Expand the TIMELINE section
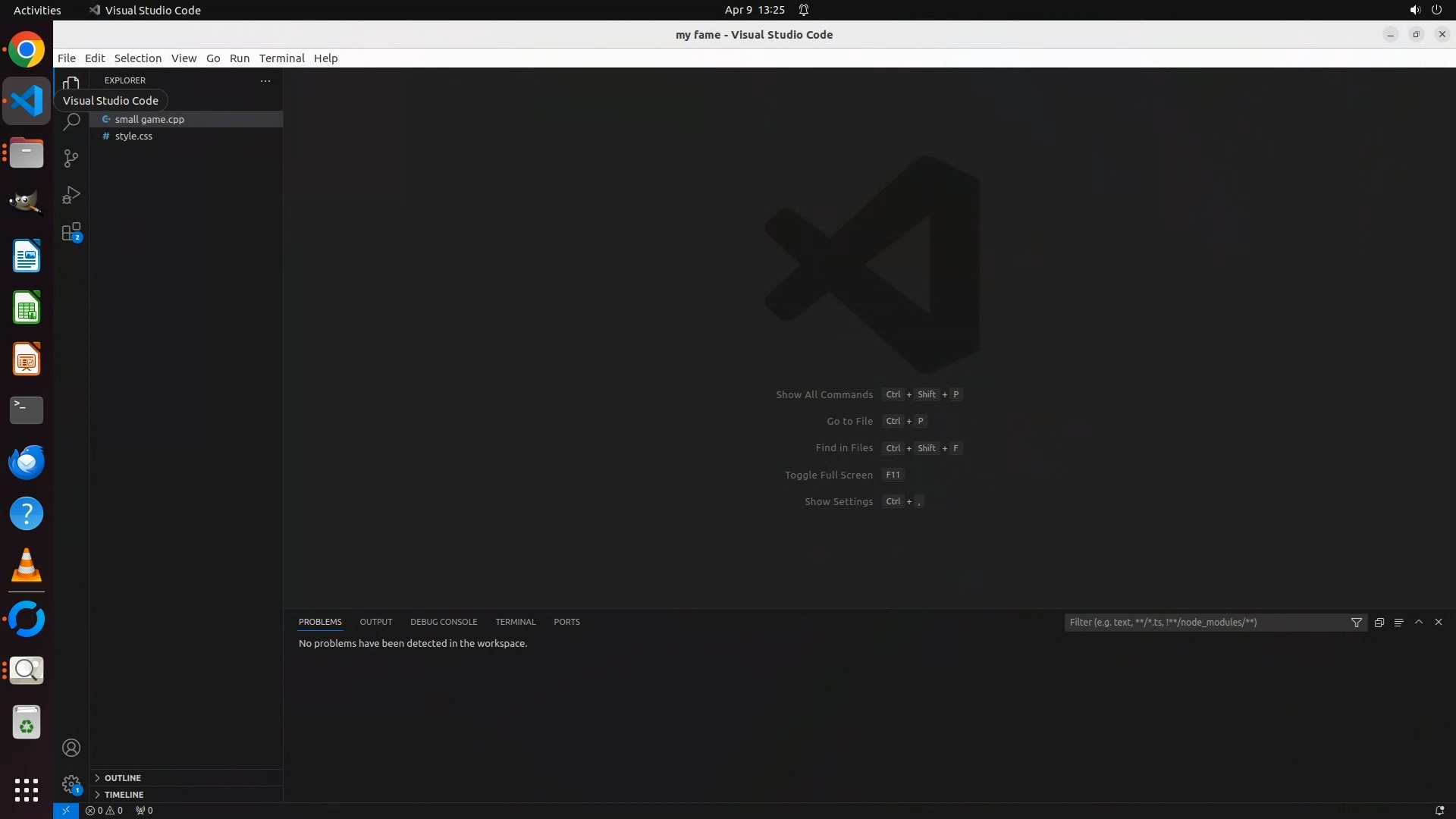The height and width of the screenshot is (819, 1456). point(124,795)
